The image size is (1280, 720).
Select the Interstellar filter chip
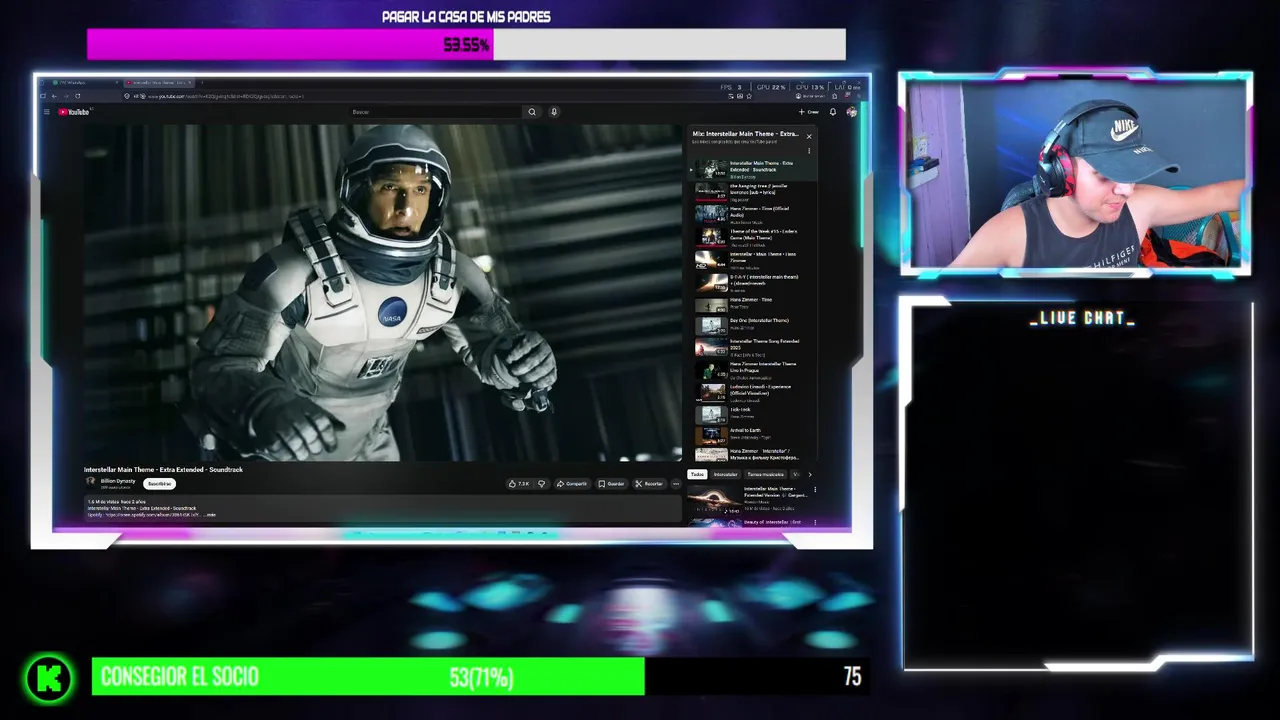click(x=725, y=474)
